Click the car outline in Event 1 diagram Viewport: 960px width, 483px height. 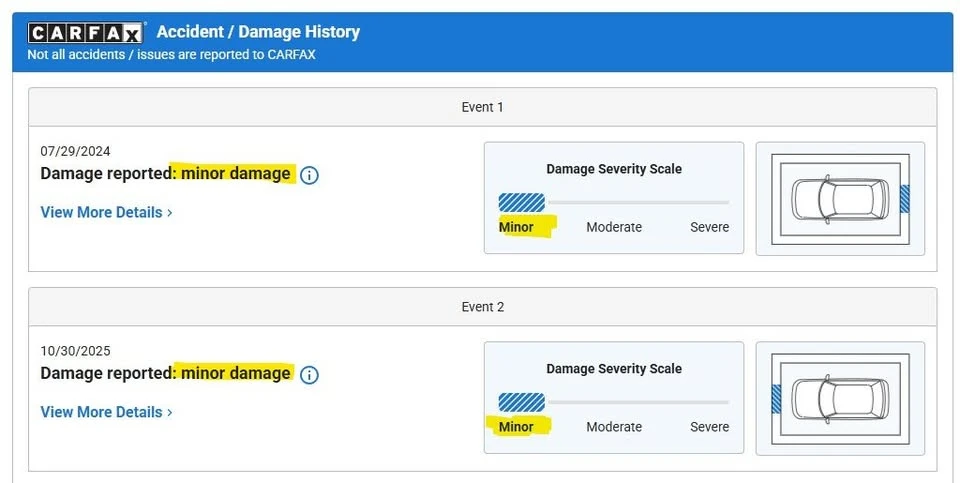[840, 199]
